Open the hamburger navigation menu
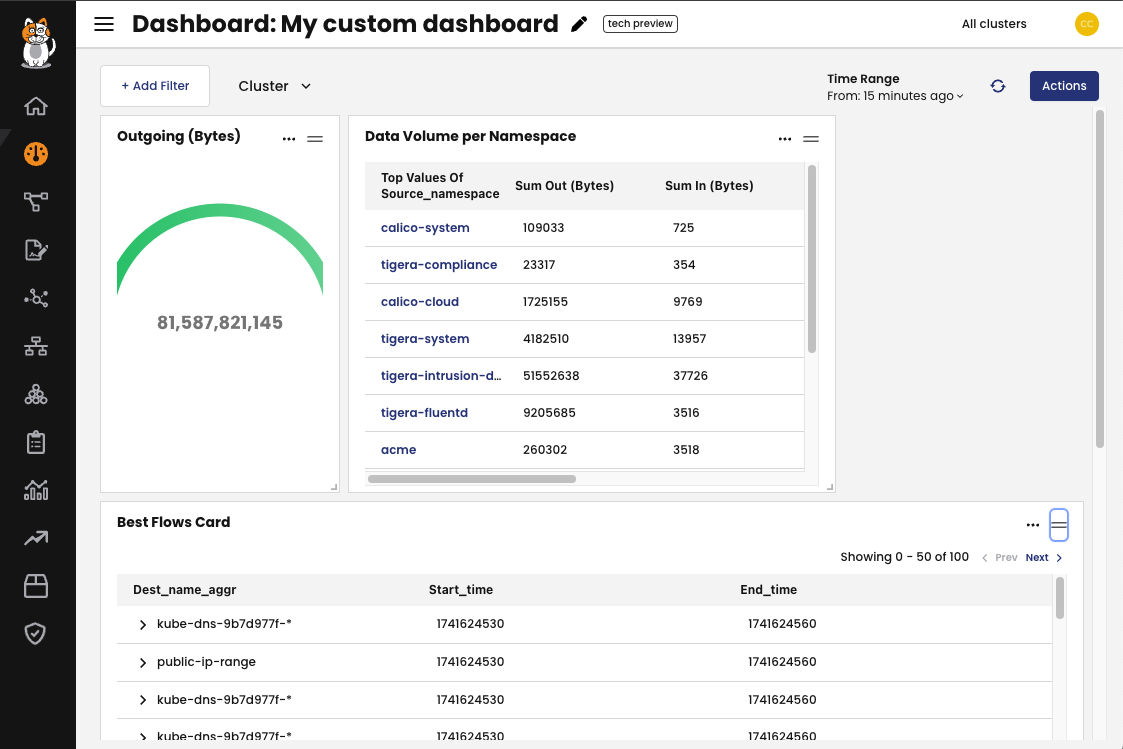Viewport: 1123px width, 749px height. [x=103, y=24]
